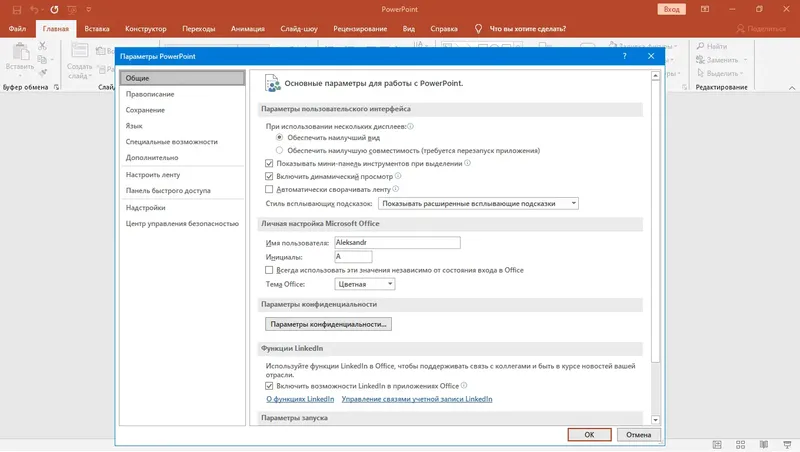Enable 'Автоматически сворачивать ленту' checkbox

(269, 189)
